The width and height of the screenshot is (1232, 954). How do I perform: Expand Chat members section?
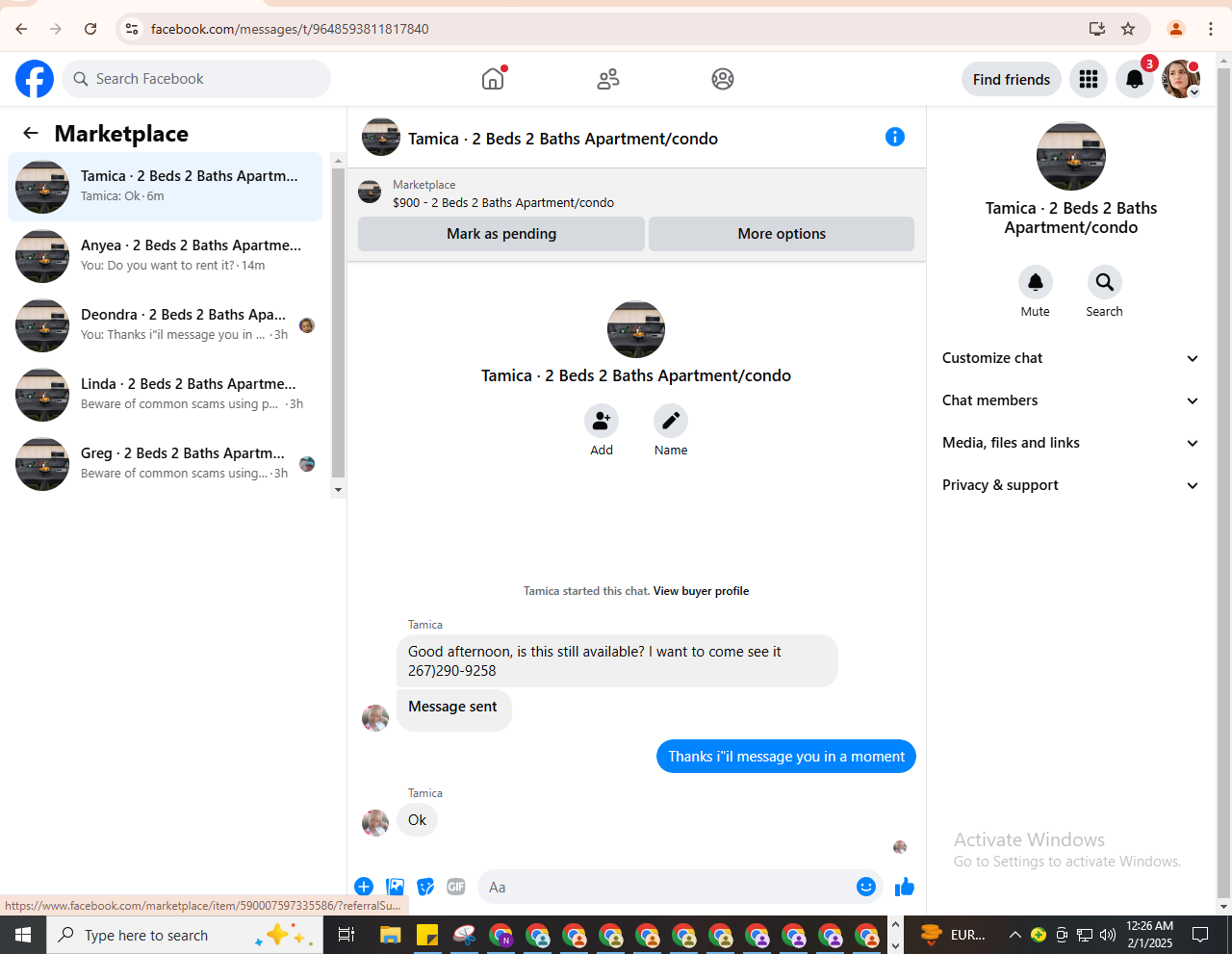1070,400
